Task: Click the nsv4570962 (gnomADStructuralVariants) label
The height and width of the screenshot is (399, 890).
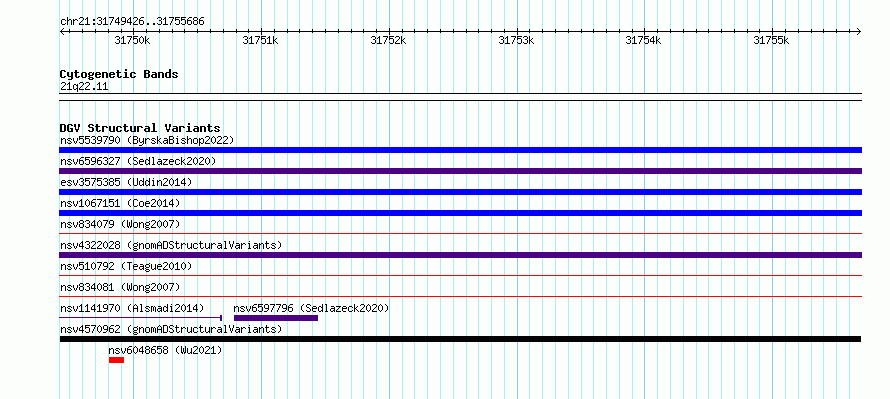Action: pos(171,329)
